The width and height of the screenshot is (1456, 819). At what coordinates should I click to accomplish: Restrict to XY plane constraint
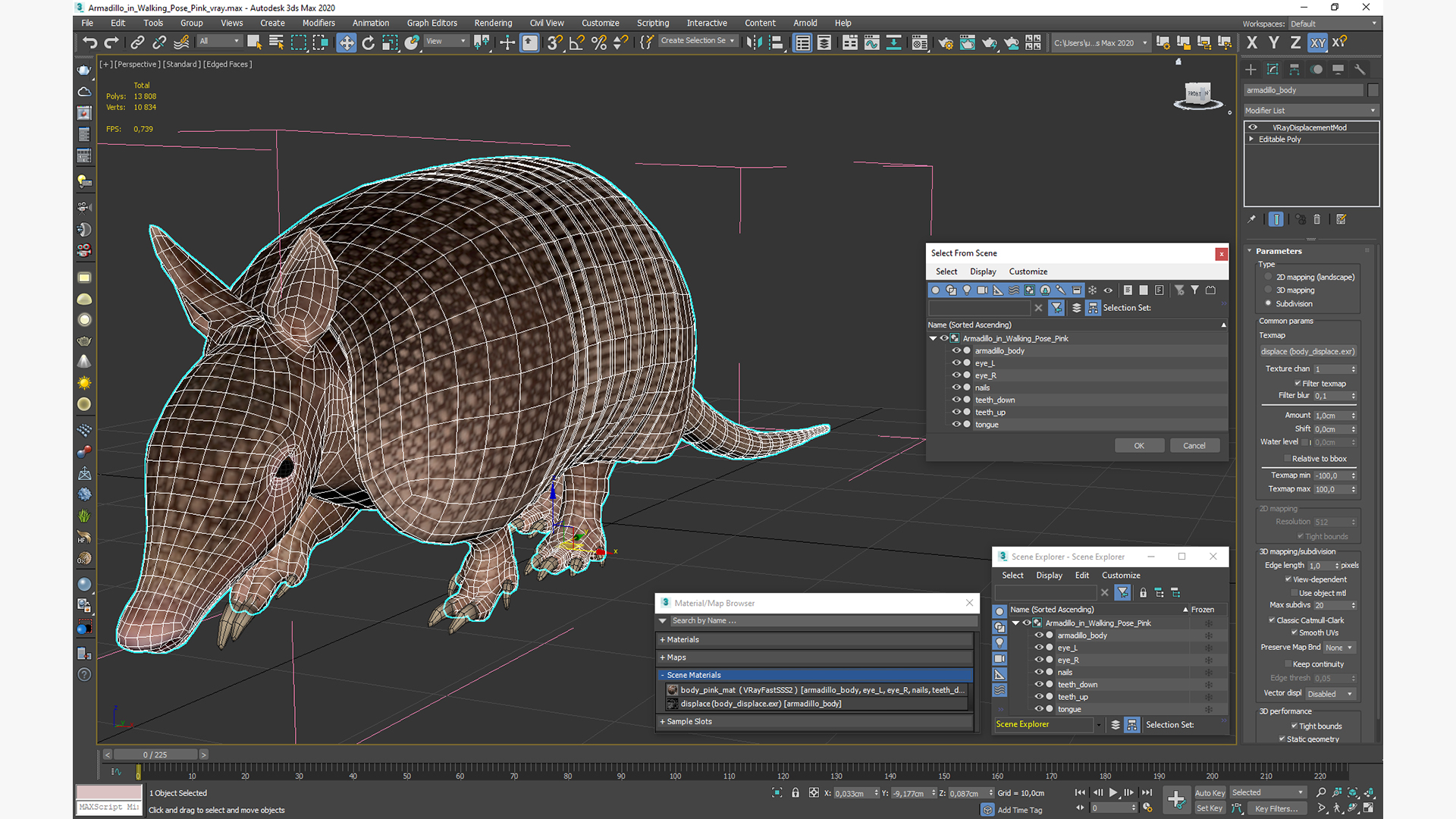click(x=1318, y=42)
